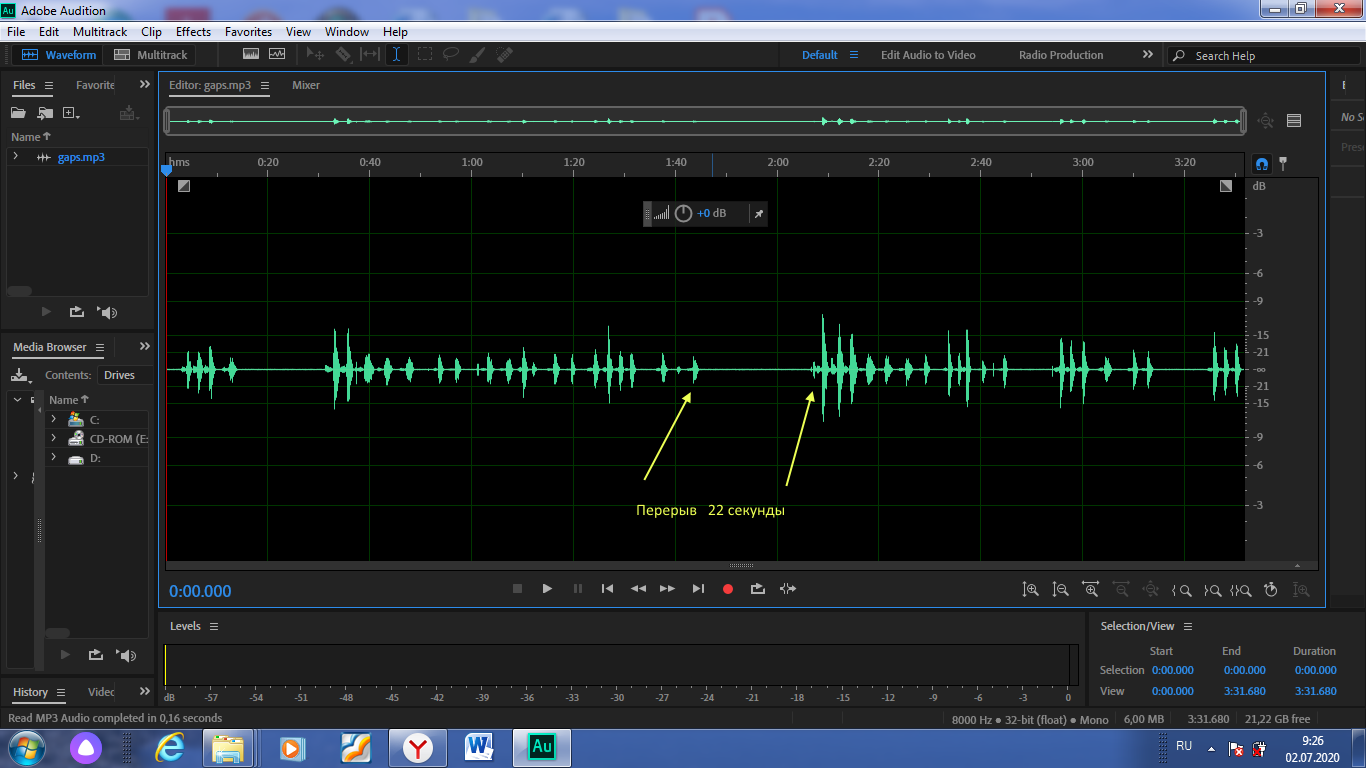The height and width of the screenshot is (768, 1366).
Task: Select the Spot Healing Brush tool
Action: 504,55
